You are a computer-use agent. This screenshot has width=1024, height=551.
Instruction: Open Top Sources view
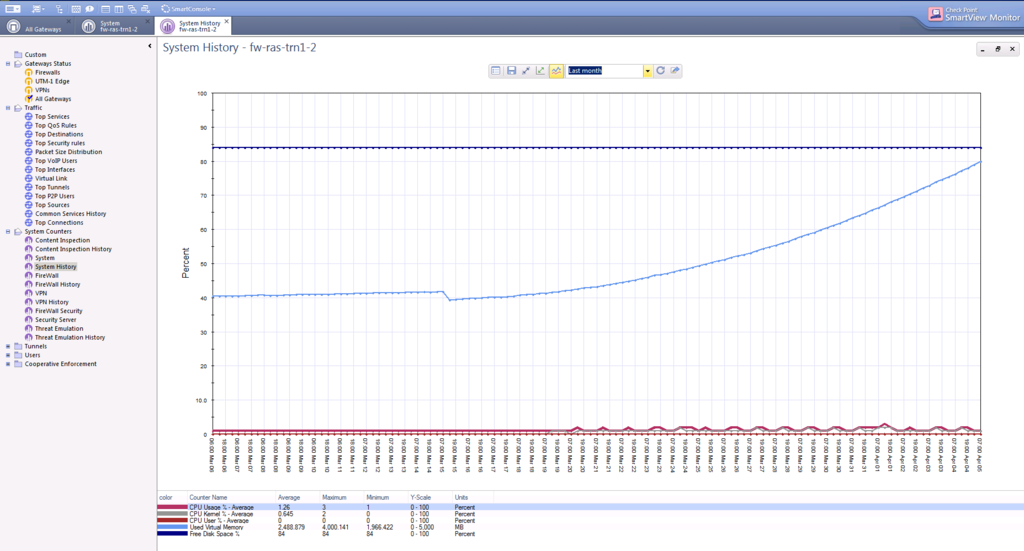pyautogui.click(x=52, y=205)
